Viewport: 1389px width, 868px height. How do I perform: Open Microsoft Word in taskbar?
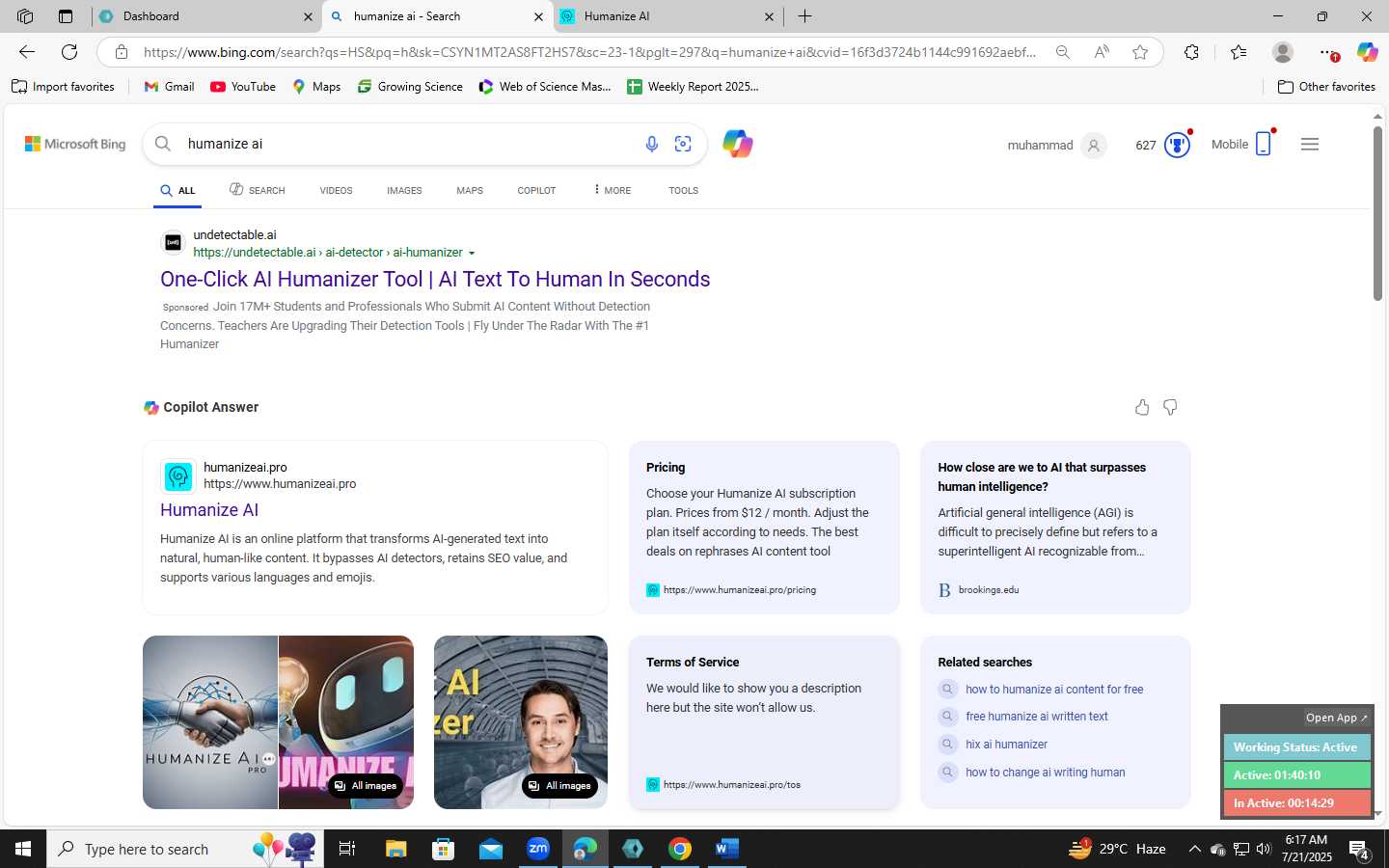click(x=727, y=849)
